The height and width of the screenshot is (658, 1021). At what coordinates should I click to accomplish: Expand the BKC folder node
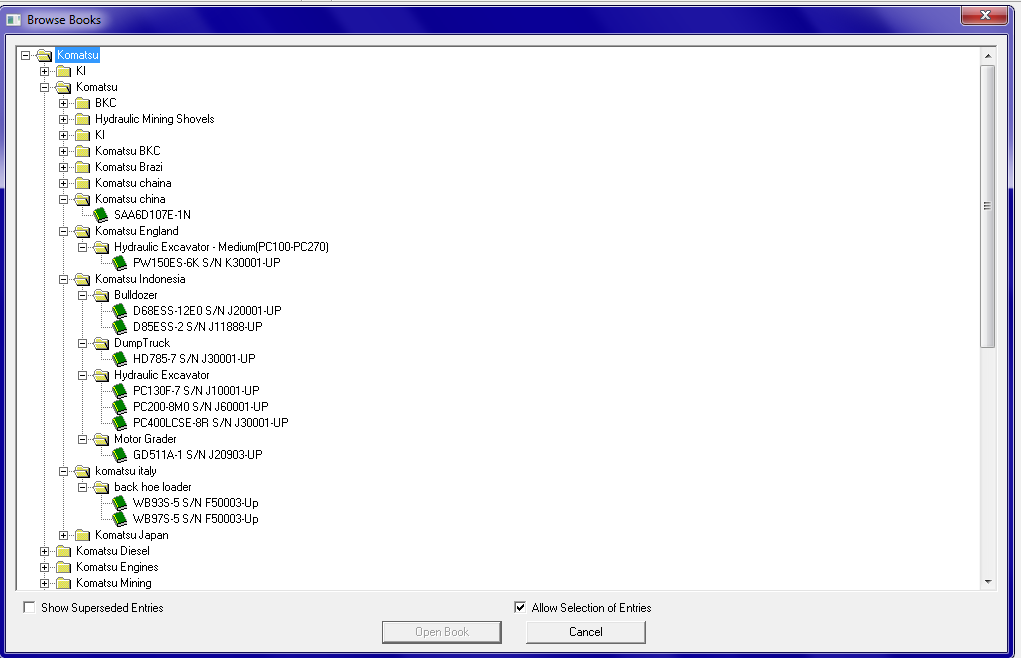click(x=63, y=103)
